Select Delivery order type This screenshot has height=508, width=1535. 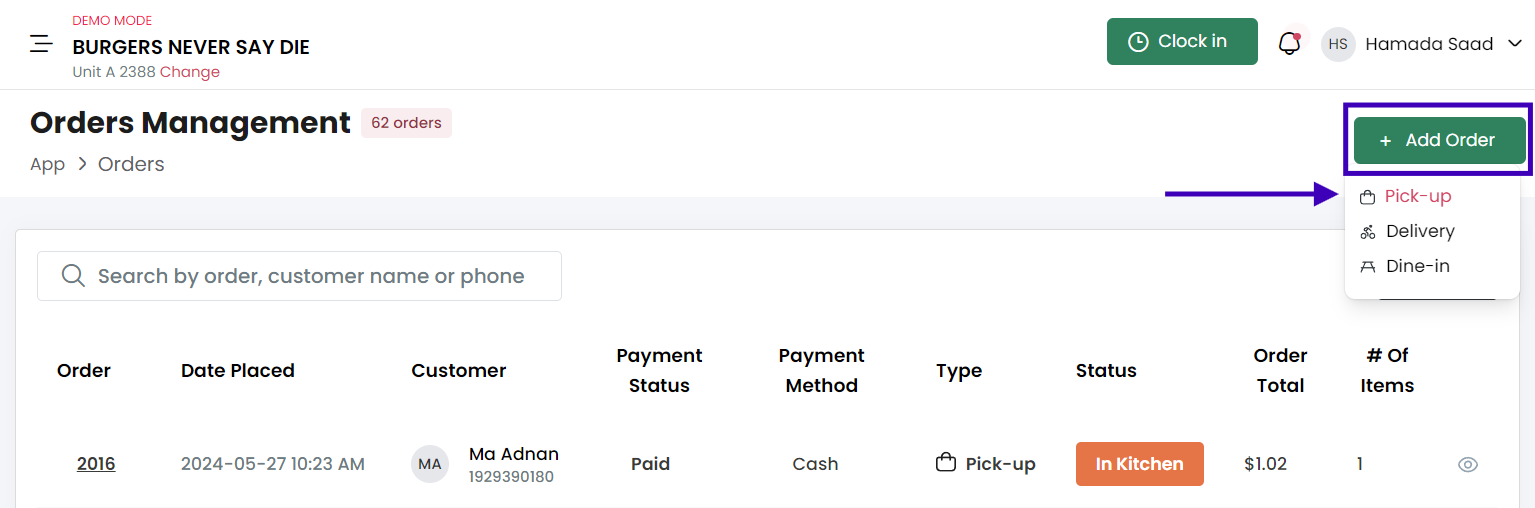[x=1420, y=231]
